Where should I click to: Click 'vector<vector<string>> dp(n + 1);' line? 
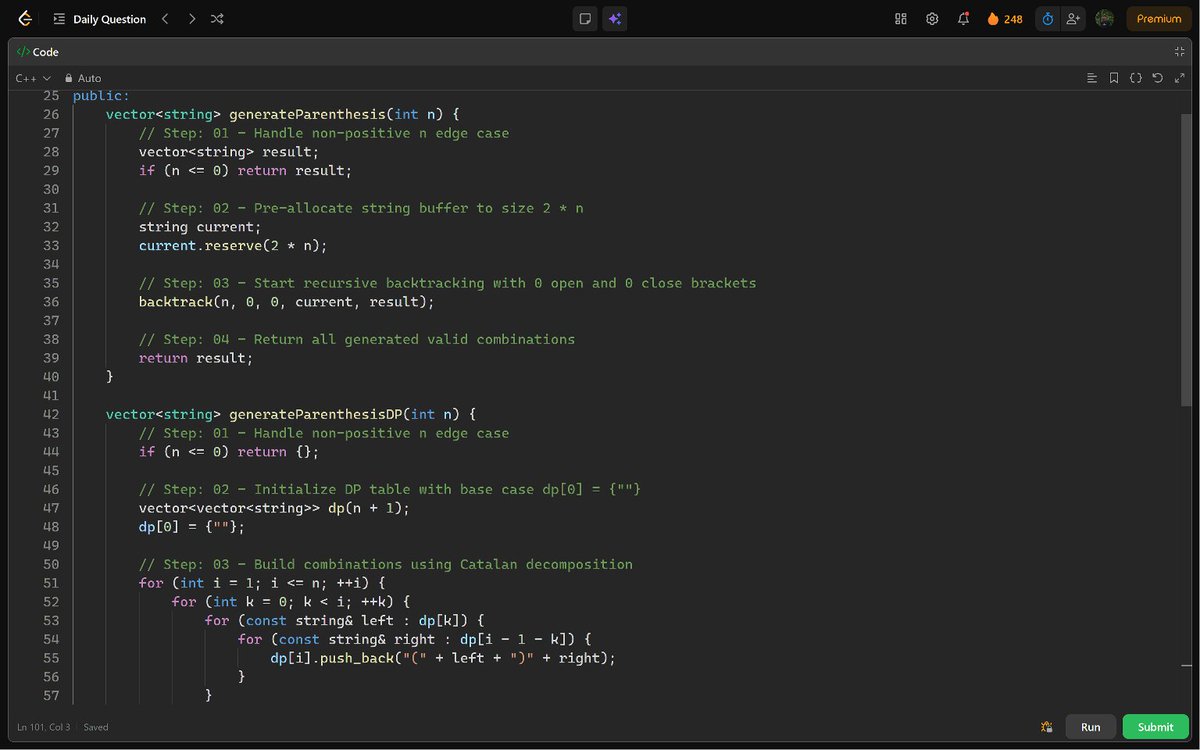tap(274, 508)
